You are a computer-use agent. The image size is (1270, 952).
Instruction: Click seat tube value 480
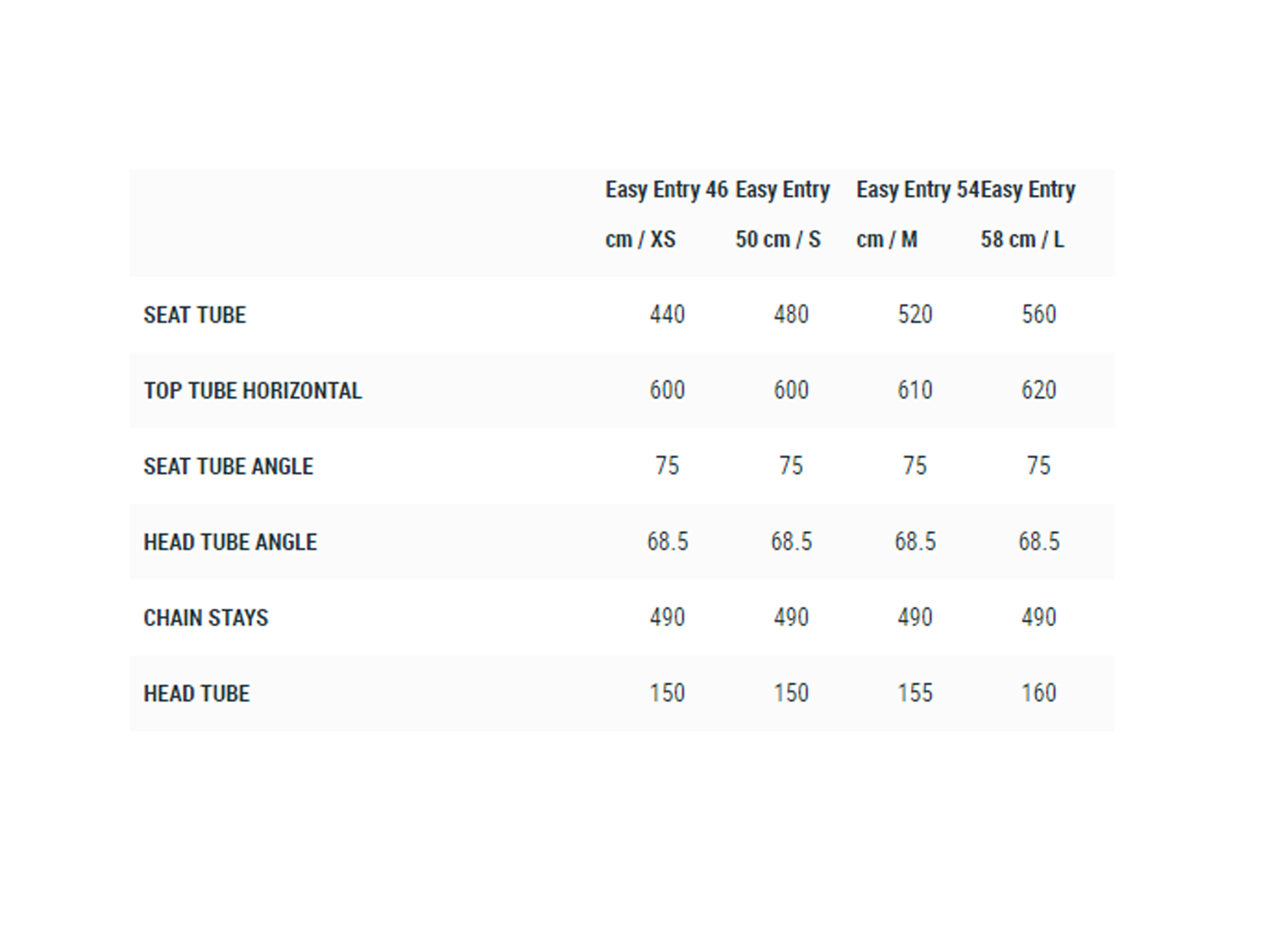point(791,314)
